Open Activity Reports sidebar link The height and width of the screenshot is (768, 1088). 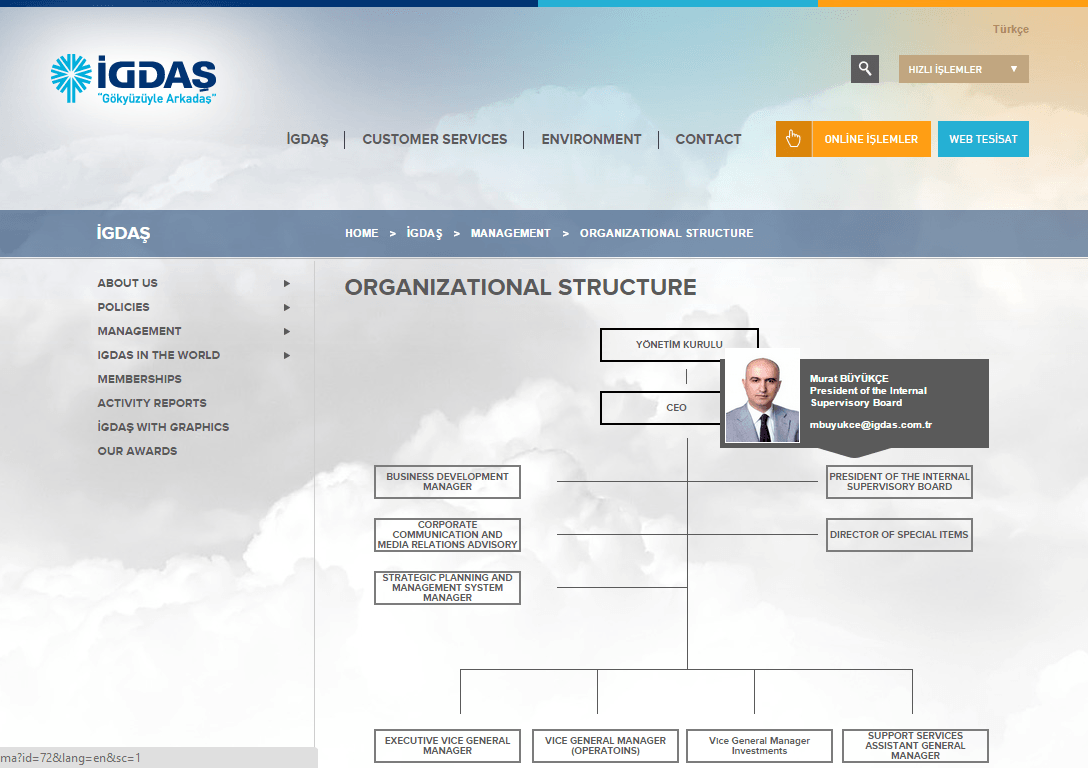click(152, 403)
